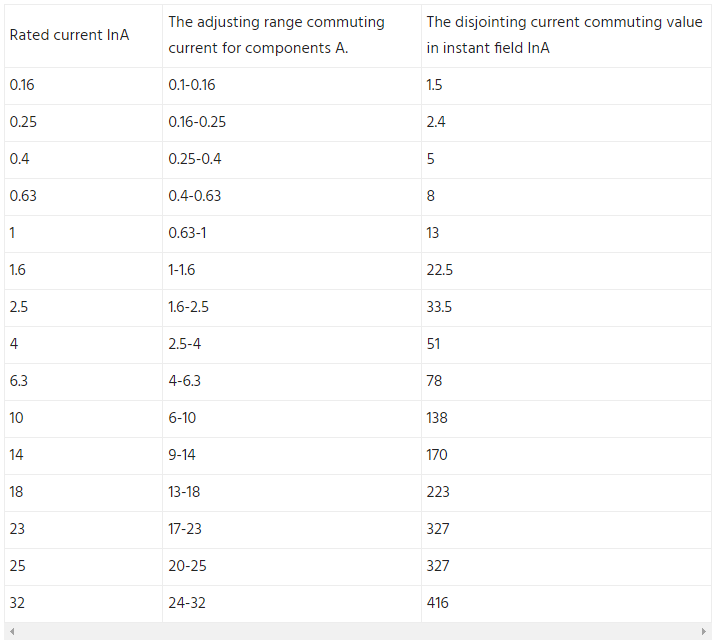Viewport: 718px width, 644px height.
Task: Click the instant value cell 223
Action: (566, 493)
